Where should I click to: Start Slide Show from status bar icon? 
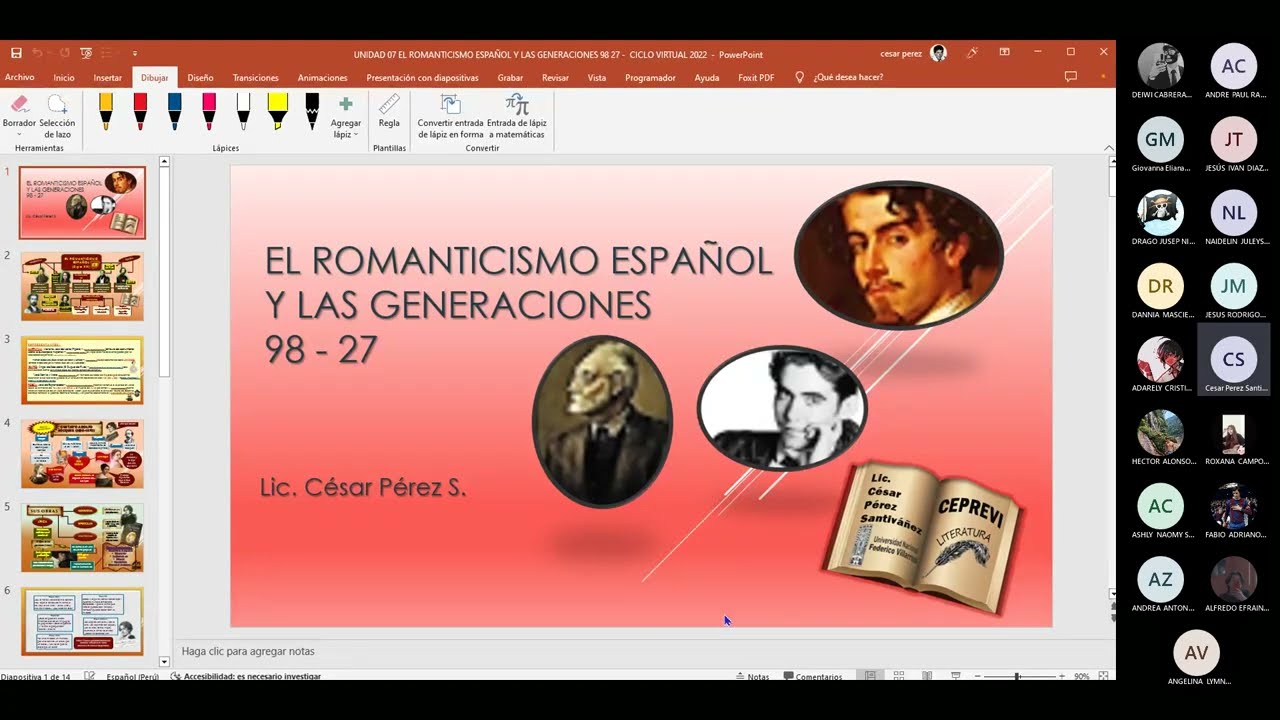click(x=954, y=676)
